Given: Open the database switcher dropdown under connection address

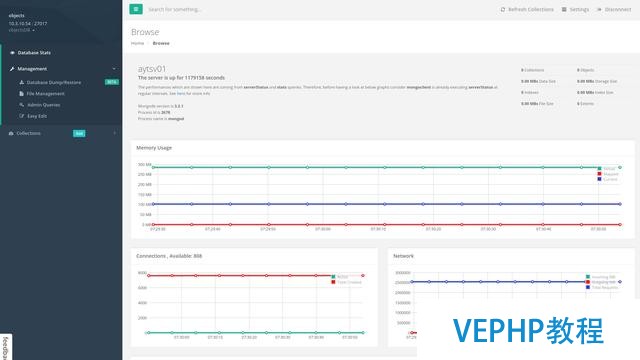Looking at the screenshot, I should 22,30.
